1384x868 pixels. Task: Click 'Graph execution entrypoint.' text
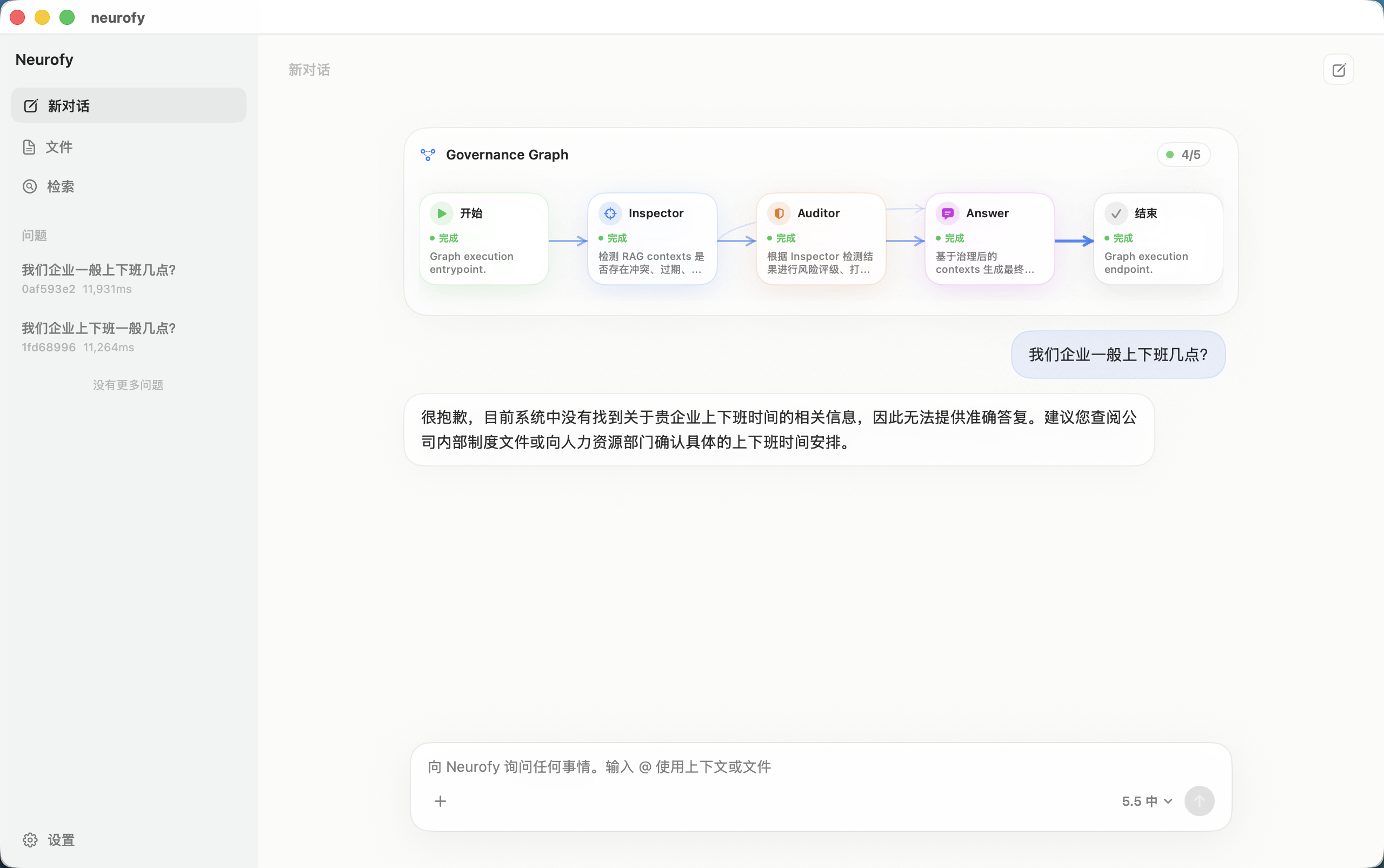pos(471,263)
